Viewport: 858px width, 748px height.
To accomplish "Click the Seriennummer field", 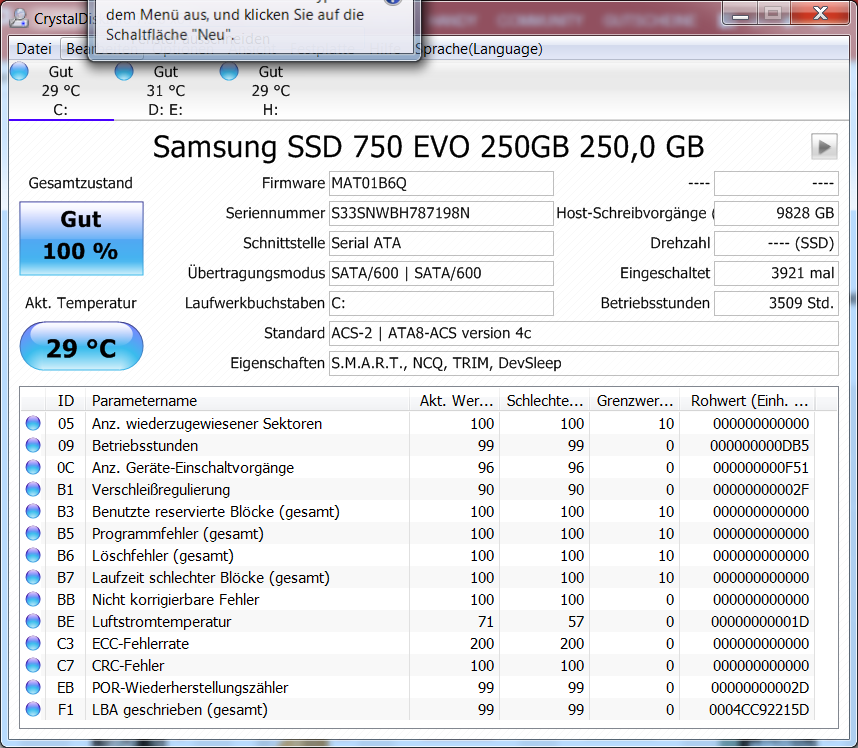I will click(x=441, y=213).
